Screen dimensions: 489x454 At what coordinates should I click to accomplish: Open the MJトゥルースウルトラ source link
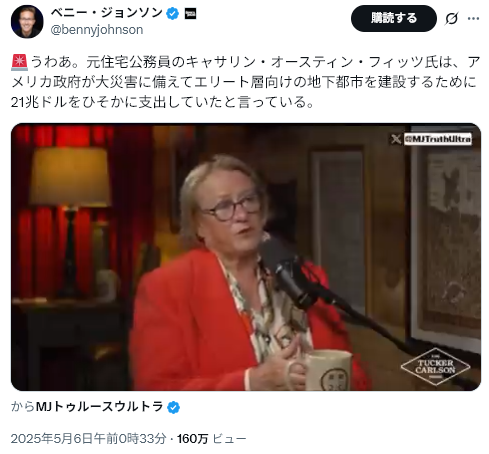click(x=99, y=407)
